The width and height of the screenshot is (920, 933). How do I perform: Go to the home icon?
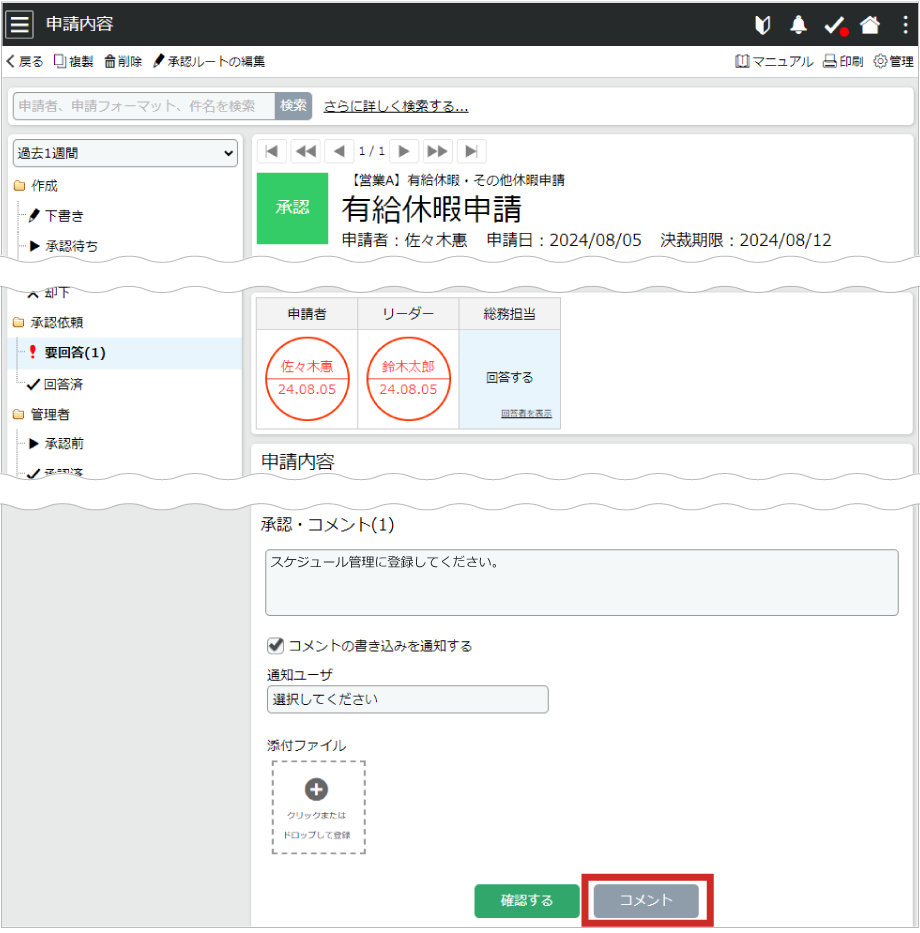tap(870, 25)
